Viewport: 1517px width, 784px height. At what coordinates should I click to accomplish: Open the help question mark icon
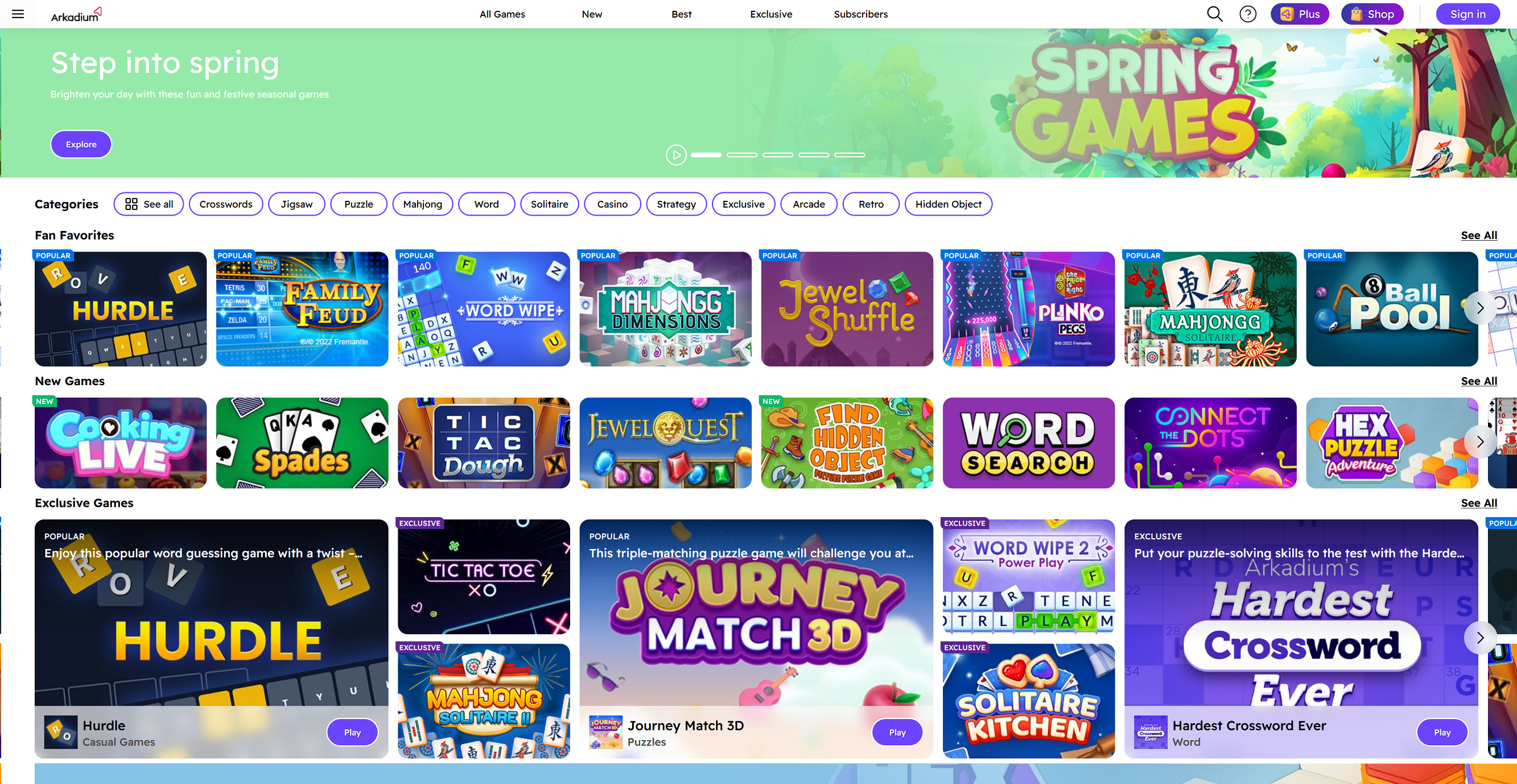pyautogui.click(x=1247, y=14)
